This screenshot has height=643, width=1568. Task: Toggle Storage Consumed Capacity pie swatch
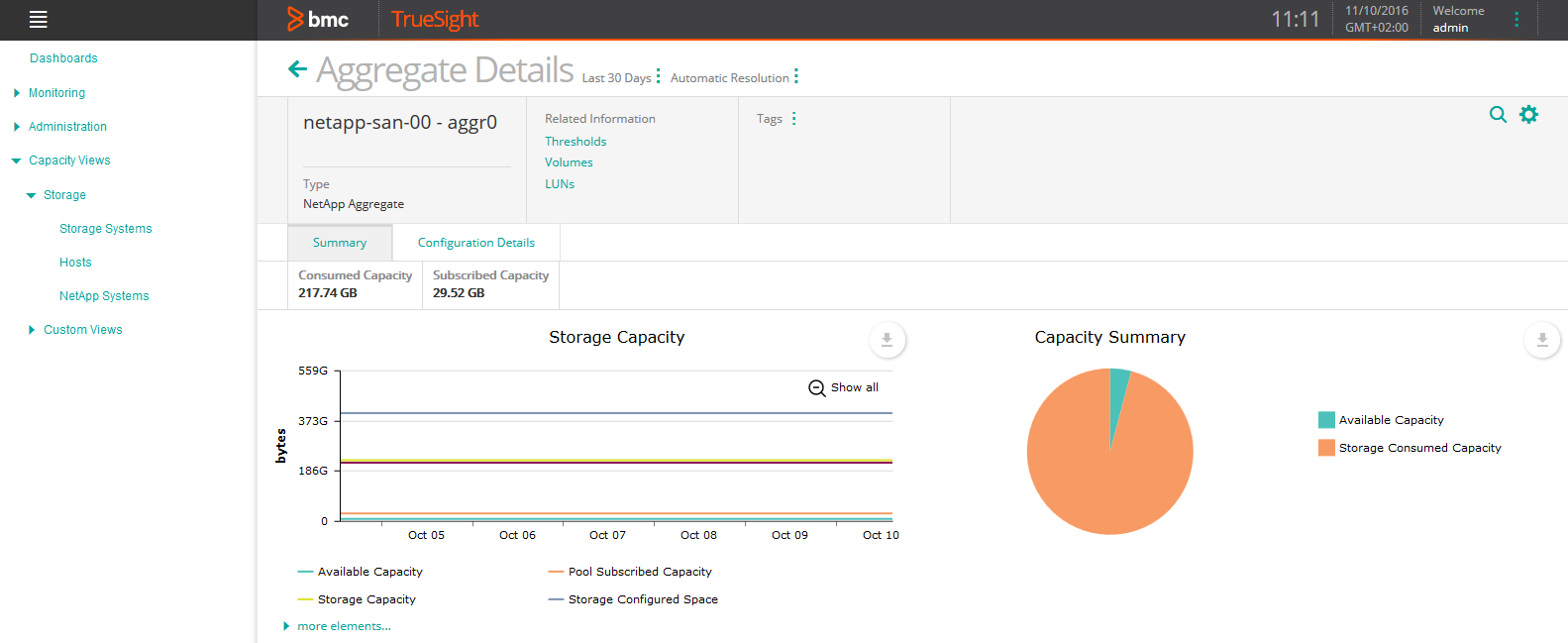[x=1327, y=448]
